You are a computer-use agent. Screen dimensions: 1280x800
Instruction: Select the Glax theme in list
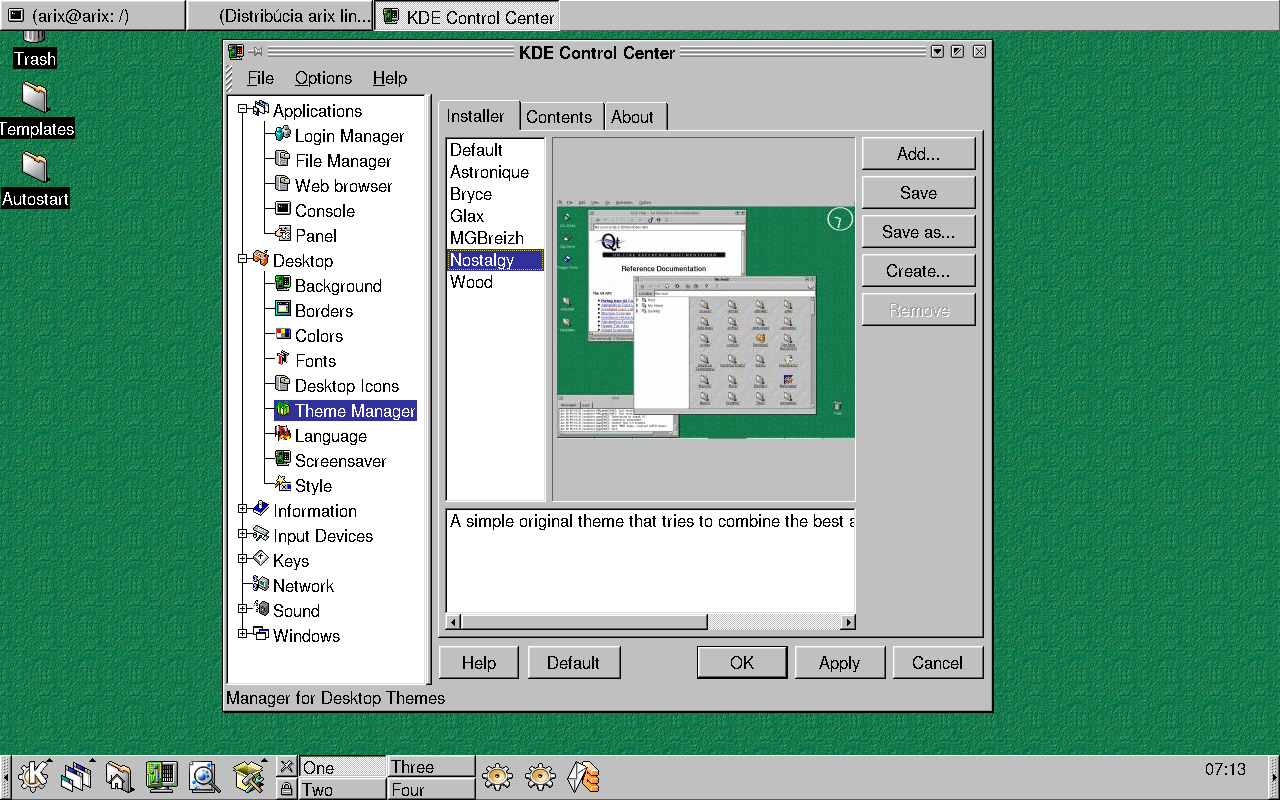coord(495,216)
